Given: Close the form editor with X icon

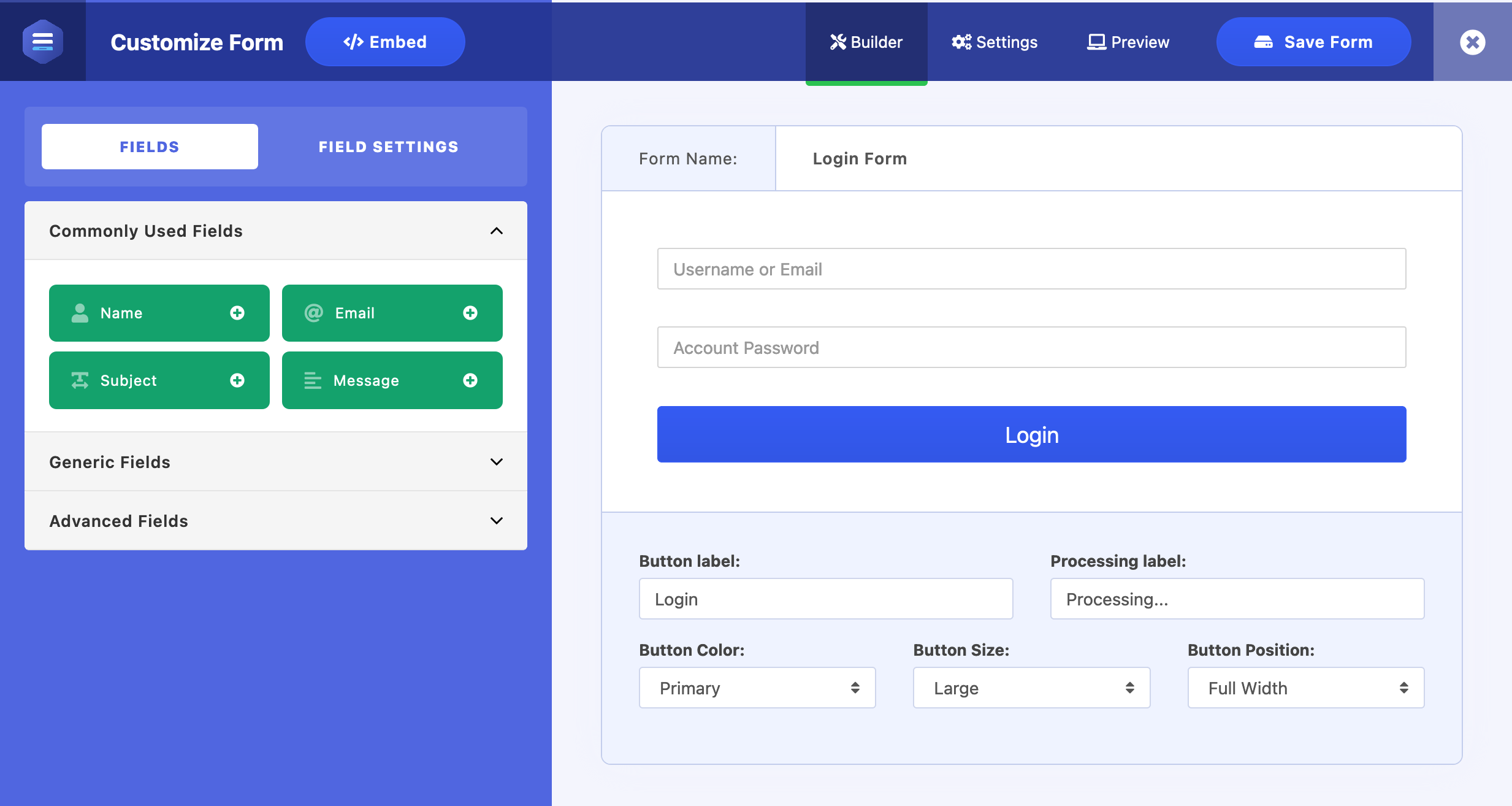Looking at the screenshot, I should coord(1472,42).
